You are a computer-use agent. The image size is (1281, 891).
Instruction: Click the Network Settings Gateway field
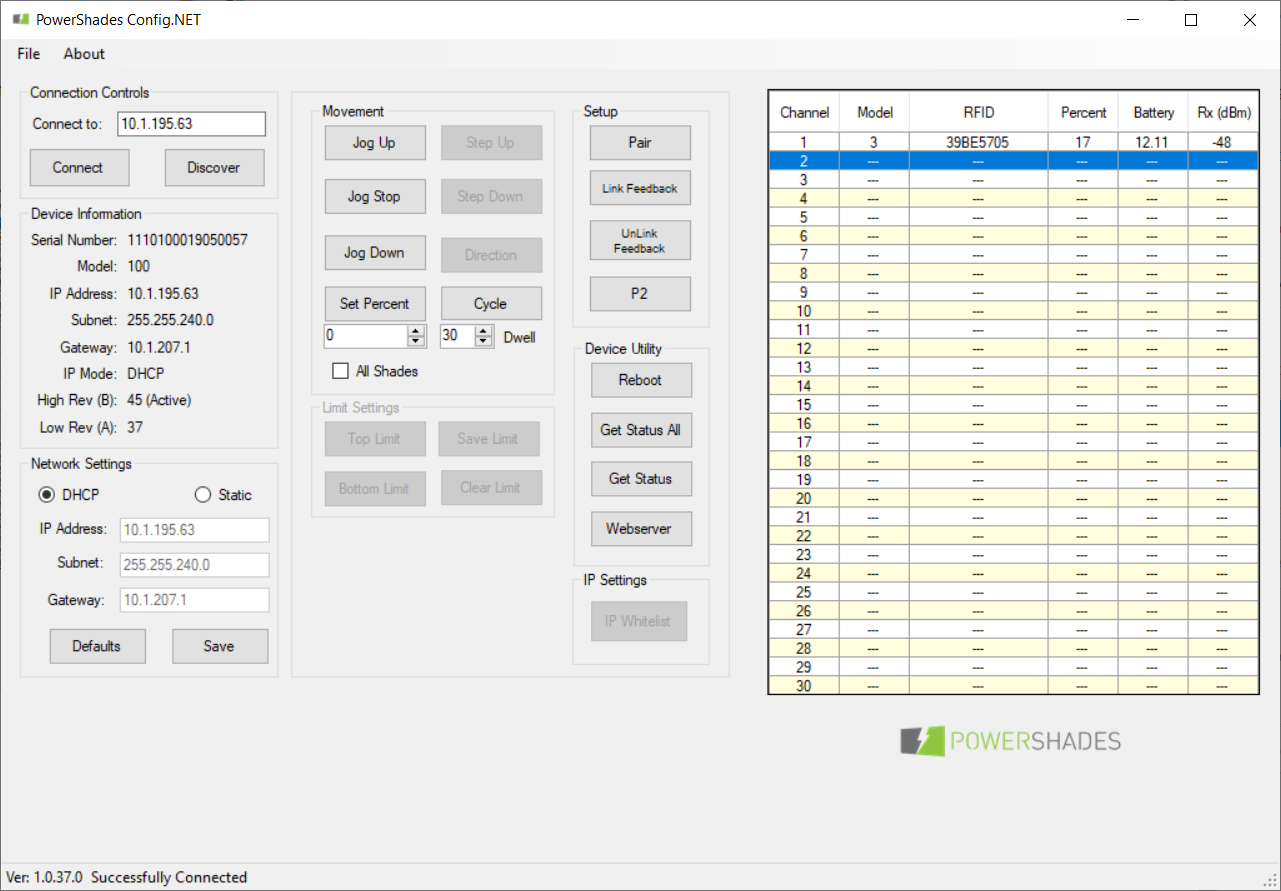click(x=195, y=600)
